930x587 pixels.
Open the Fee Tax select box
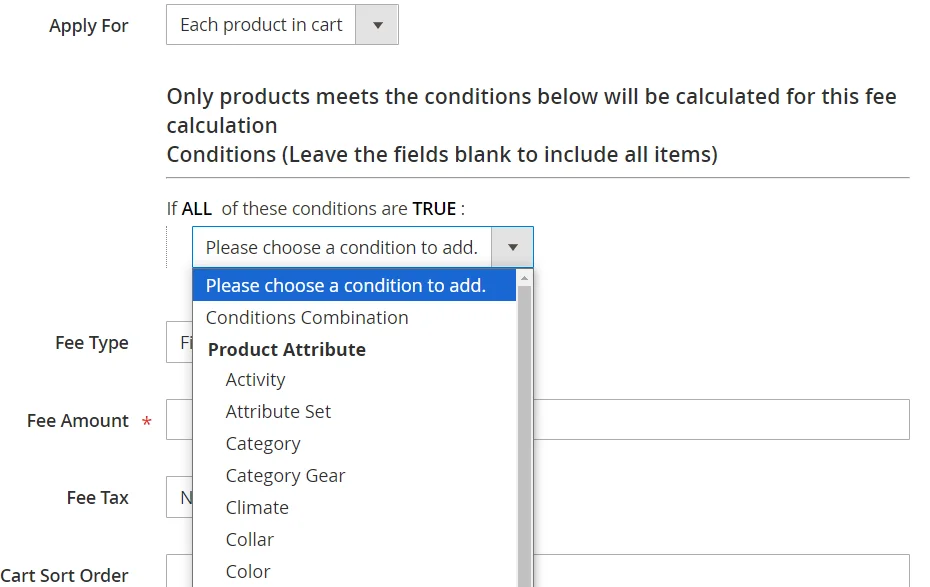click(x=179, y=497)
